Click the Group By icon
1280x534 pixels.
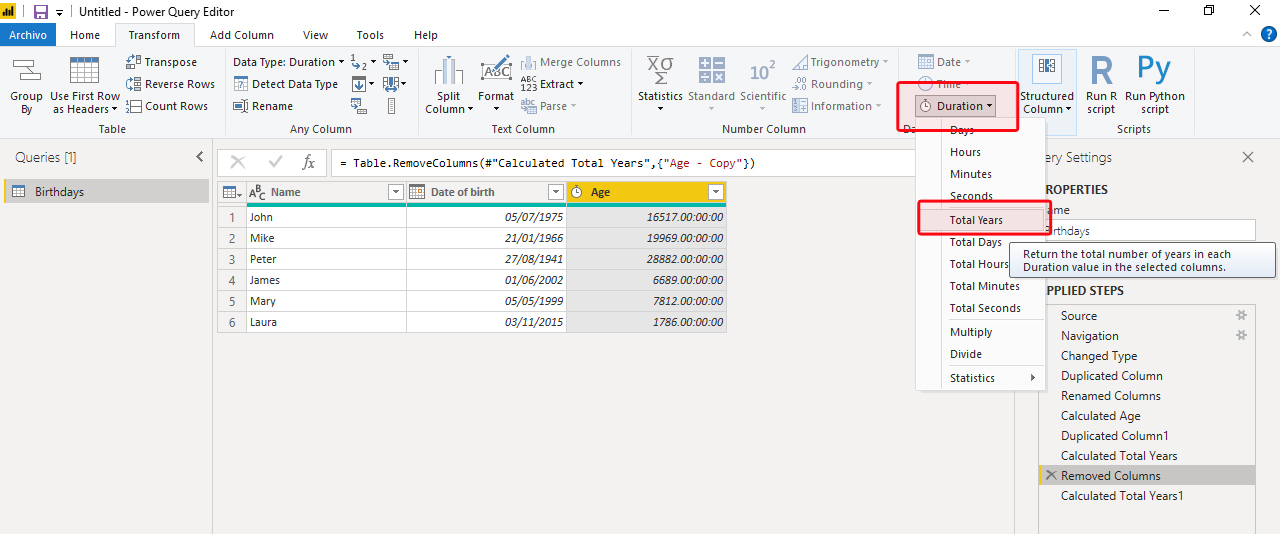click(x=26, y=85)
